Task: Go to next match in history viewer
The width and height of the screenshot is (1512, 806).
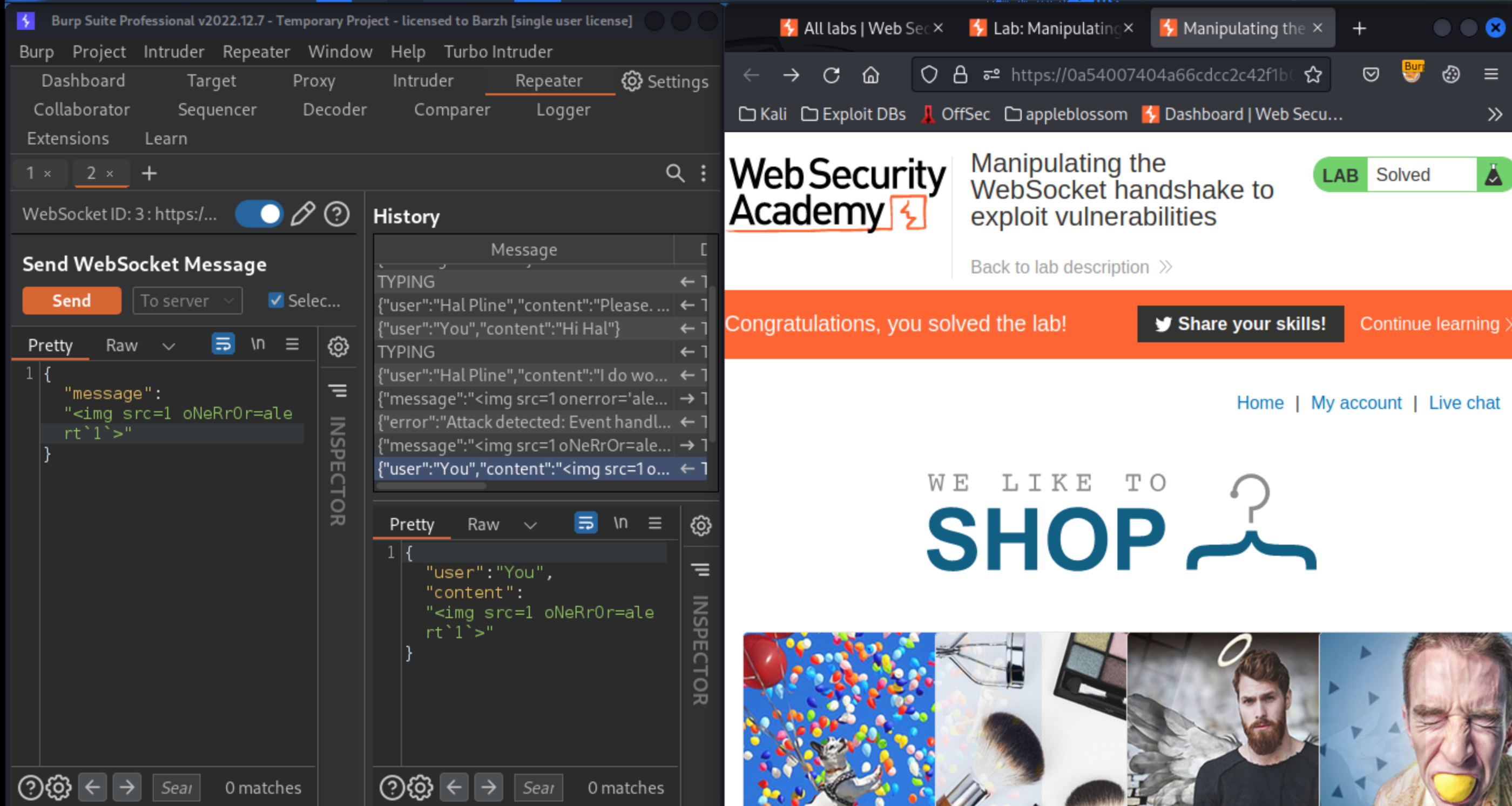Action: (488, 787)
